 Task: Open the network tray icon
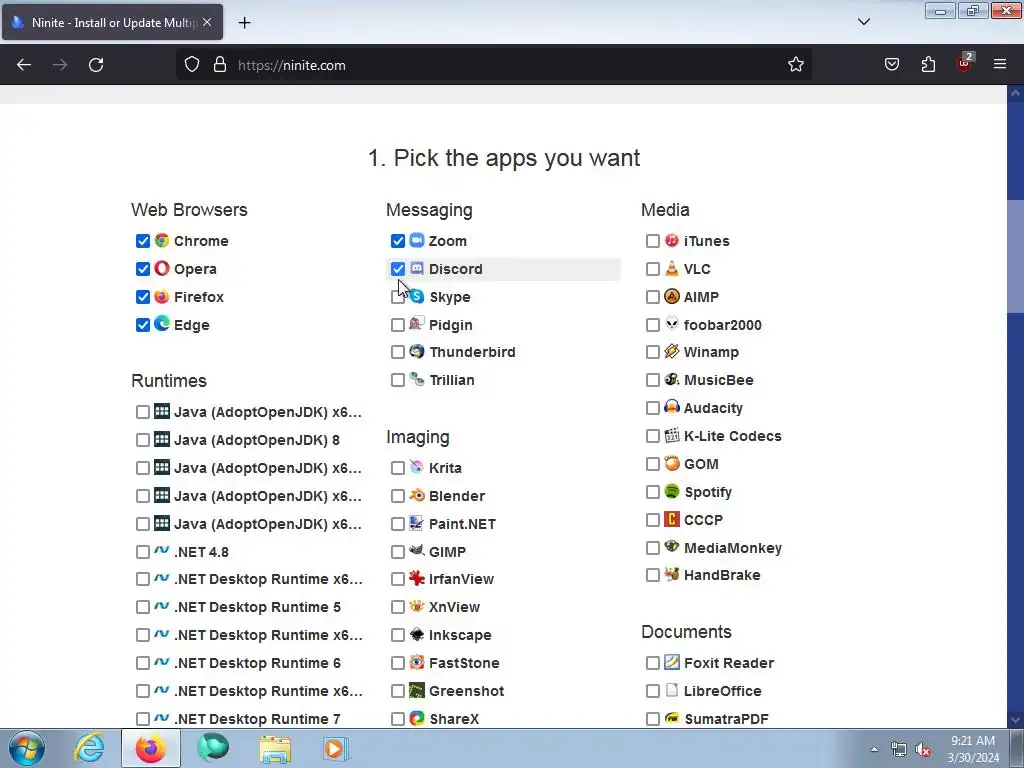899,749
